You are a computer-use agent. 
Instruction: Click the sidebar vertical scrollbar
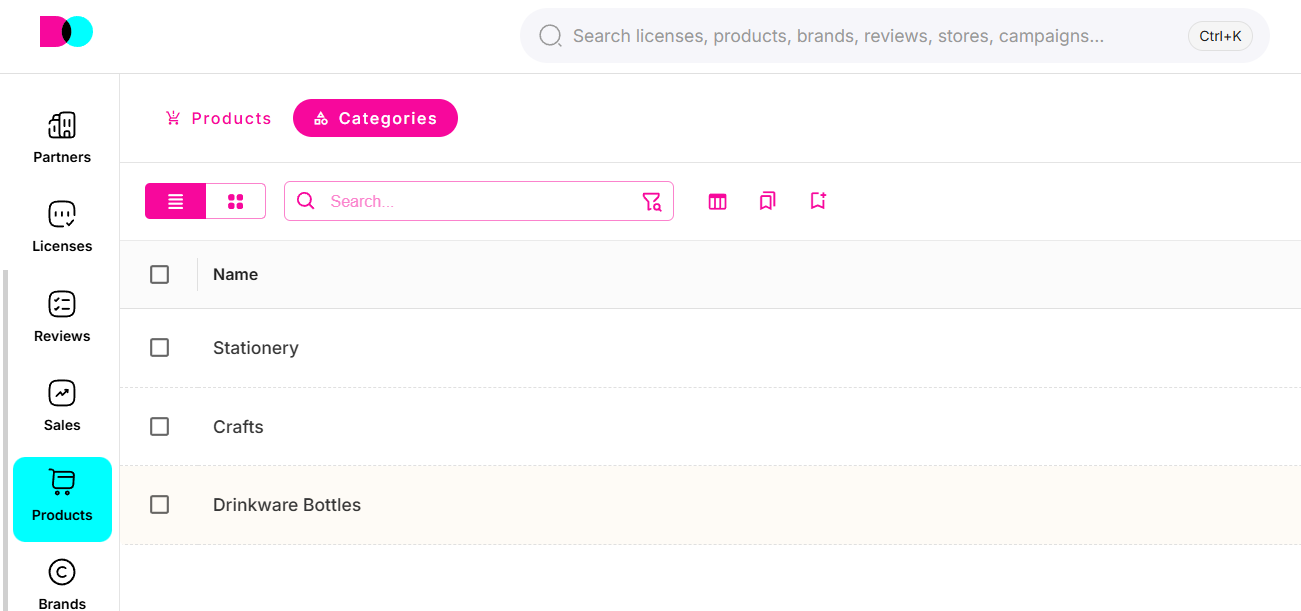coord(5,440)
